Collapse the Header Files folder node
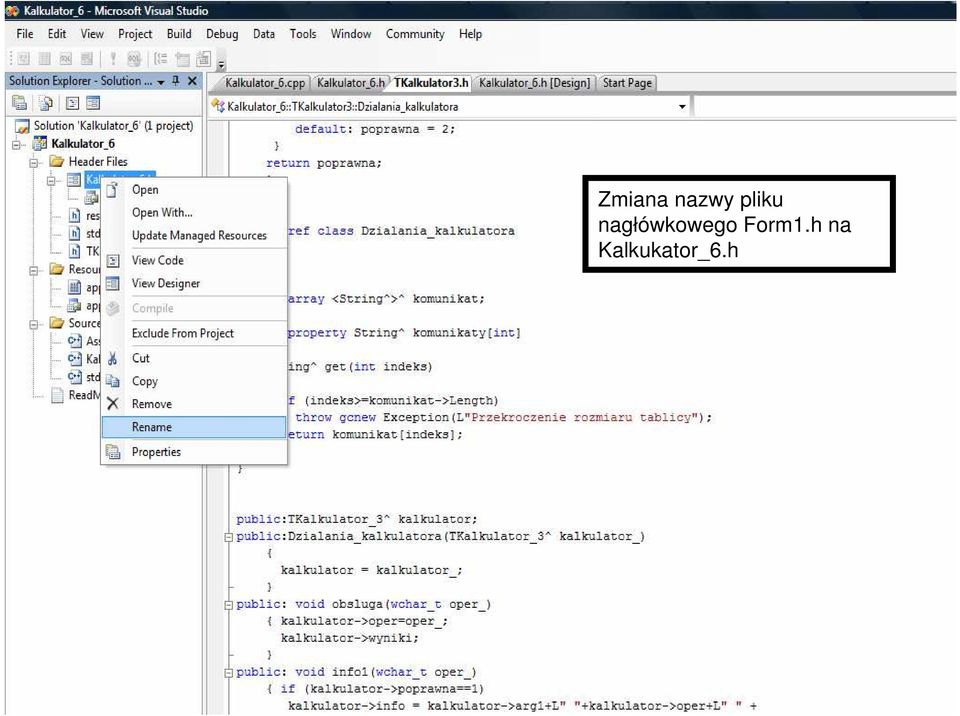 pyautogui.click(x=35, y=162)
